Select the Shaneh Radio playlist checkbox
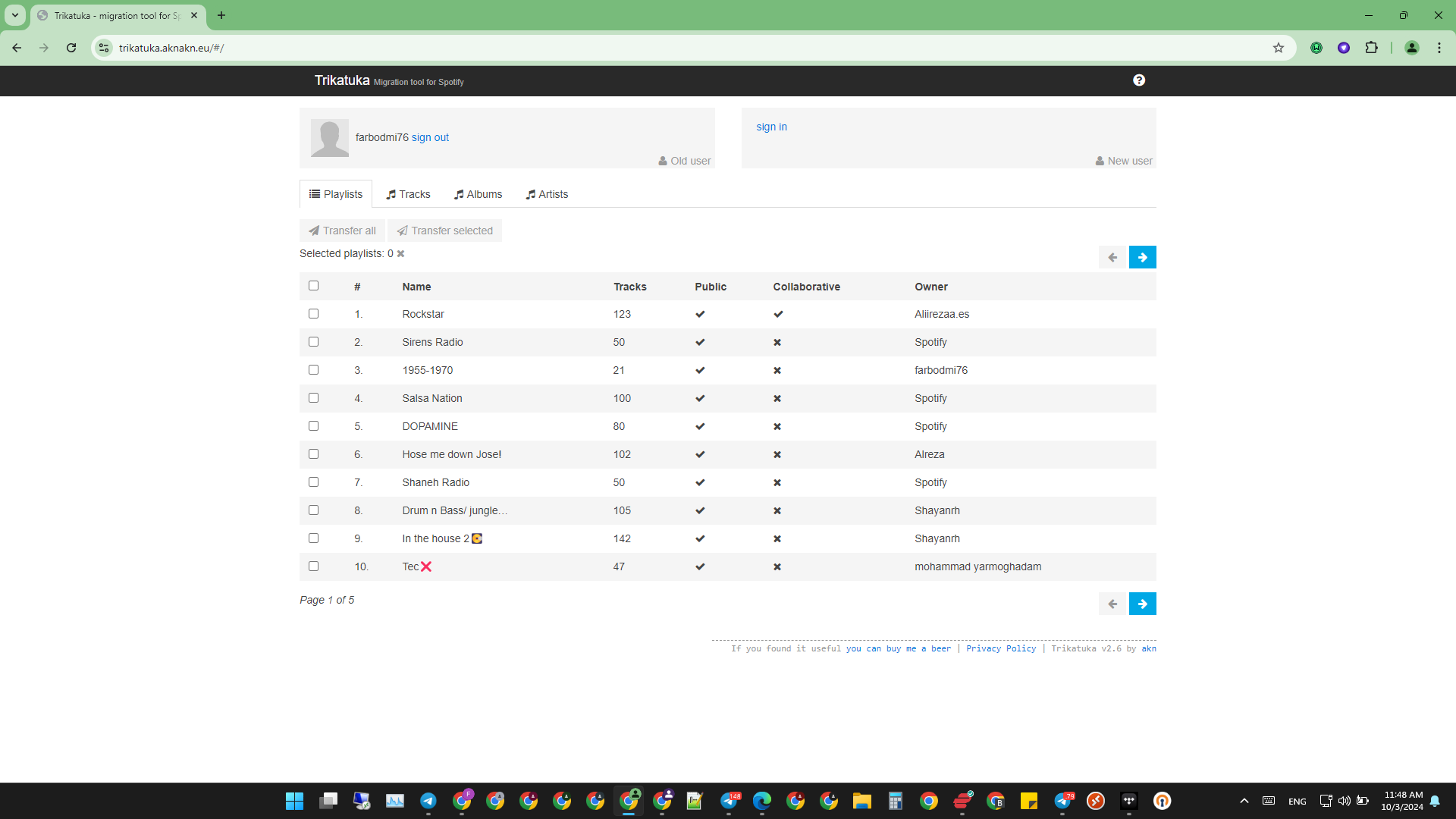 tap(314, 482)
